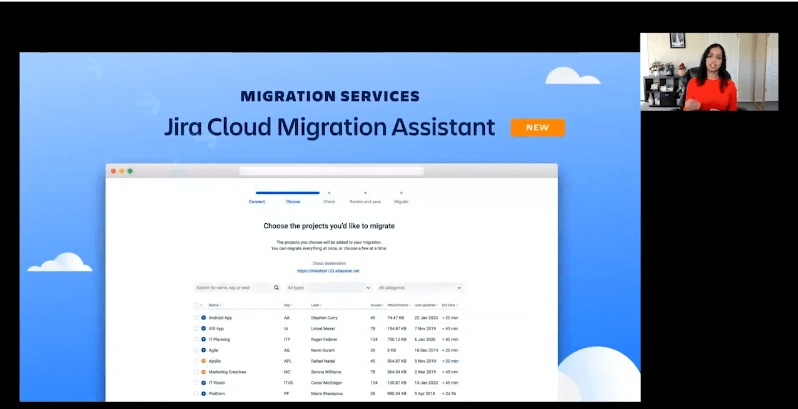Click the Marketing Creatives project icon
This screenshot has height=409, width=798.
click(x=204, y=372)
